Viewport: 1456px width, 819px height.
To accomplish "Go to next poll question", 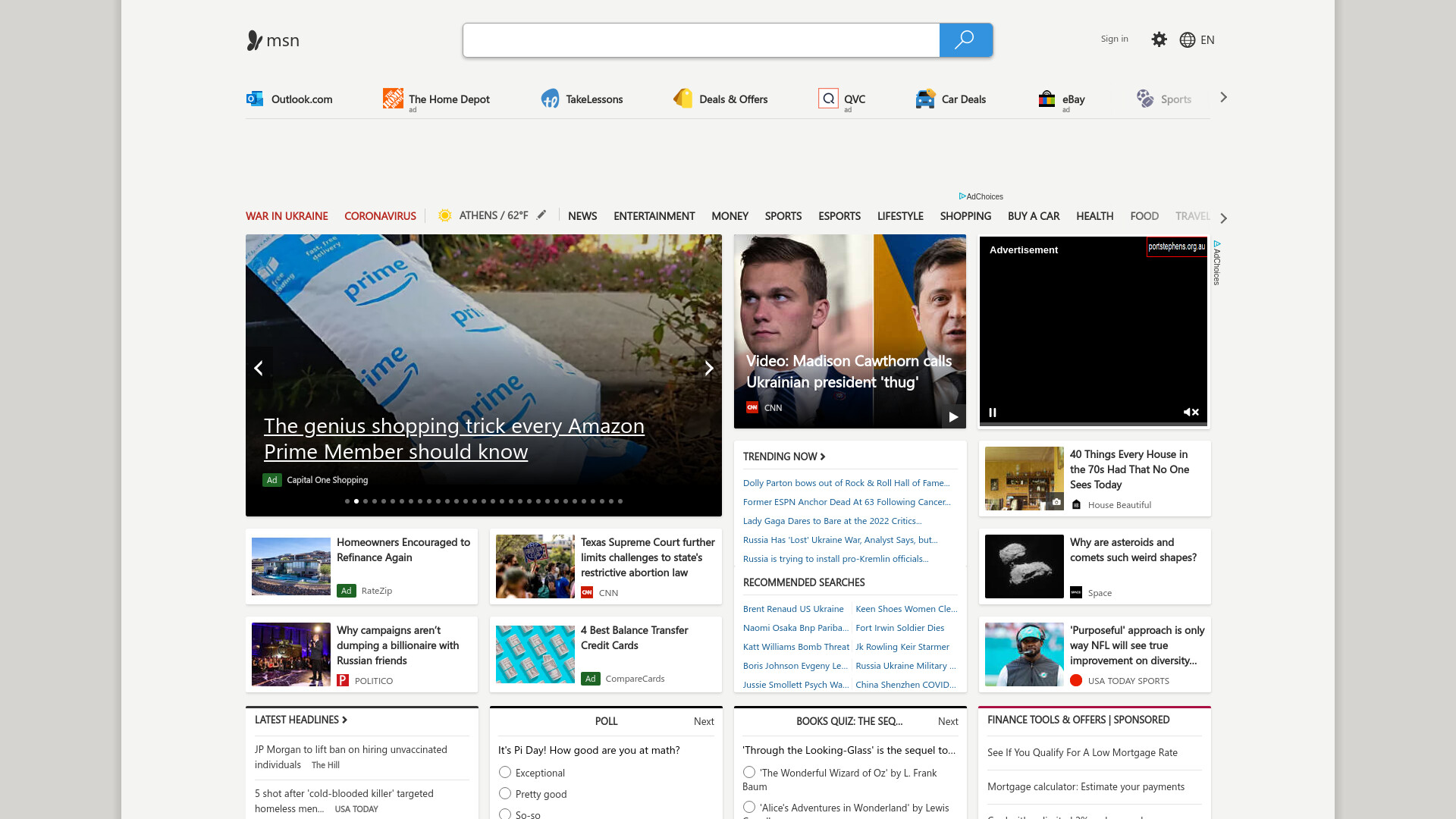I will click(704, 721).
